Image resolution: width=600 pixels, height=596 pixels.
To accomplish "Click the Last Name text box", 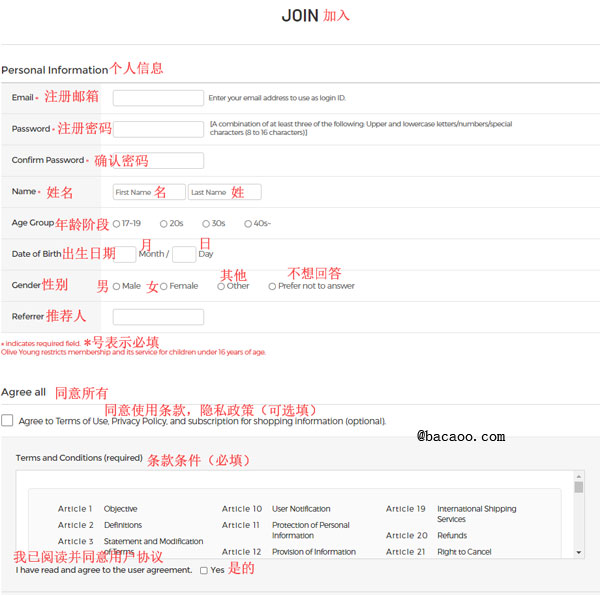I will tap(224, 192).
